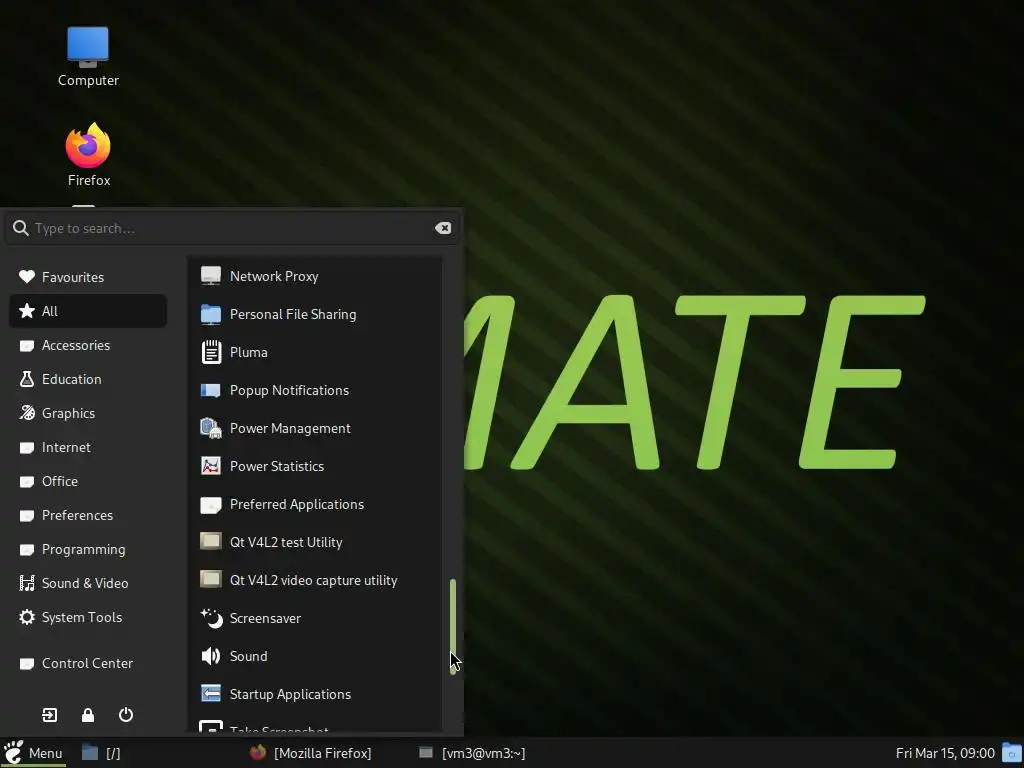Select the Favourites category
Screen dimensions: 1024x768
pos(88,277)
